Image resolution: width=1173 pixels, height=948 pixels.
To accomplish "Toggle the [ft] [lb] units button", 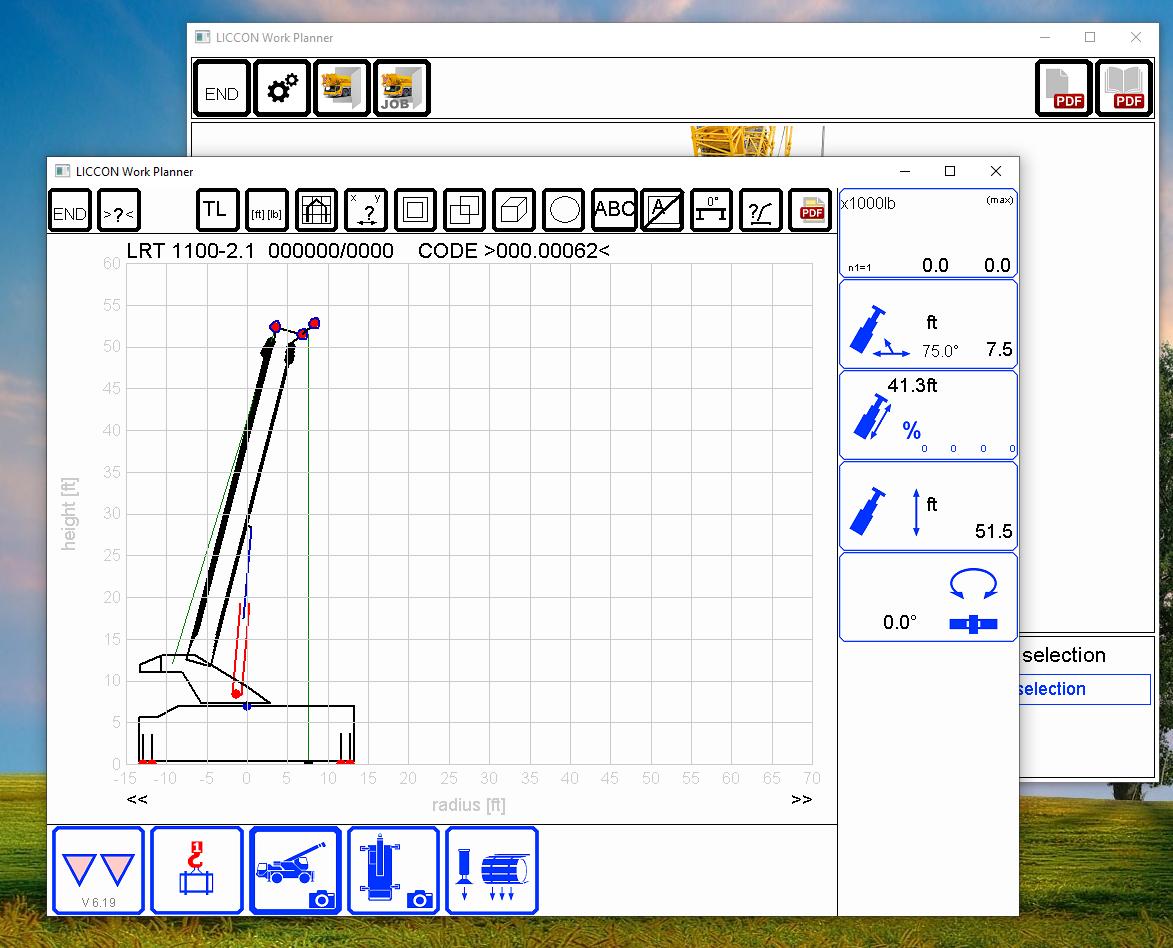I will coord(267,210).
